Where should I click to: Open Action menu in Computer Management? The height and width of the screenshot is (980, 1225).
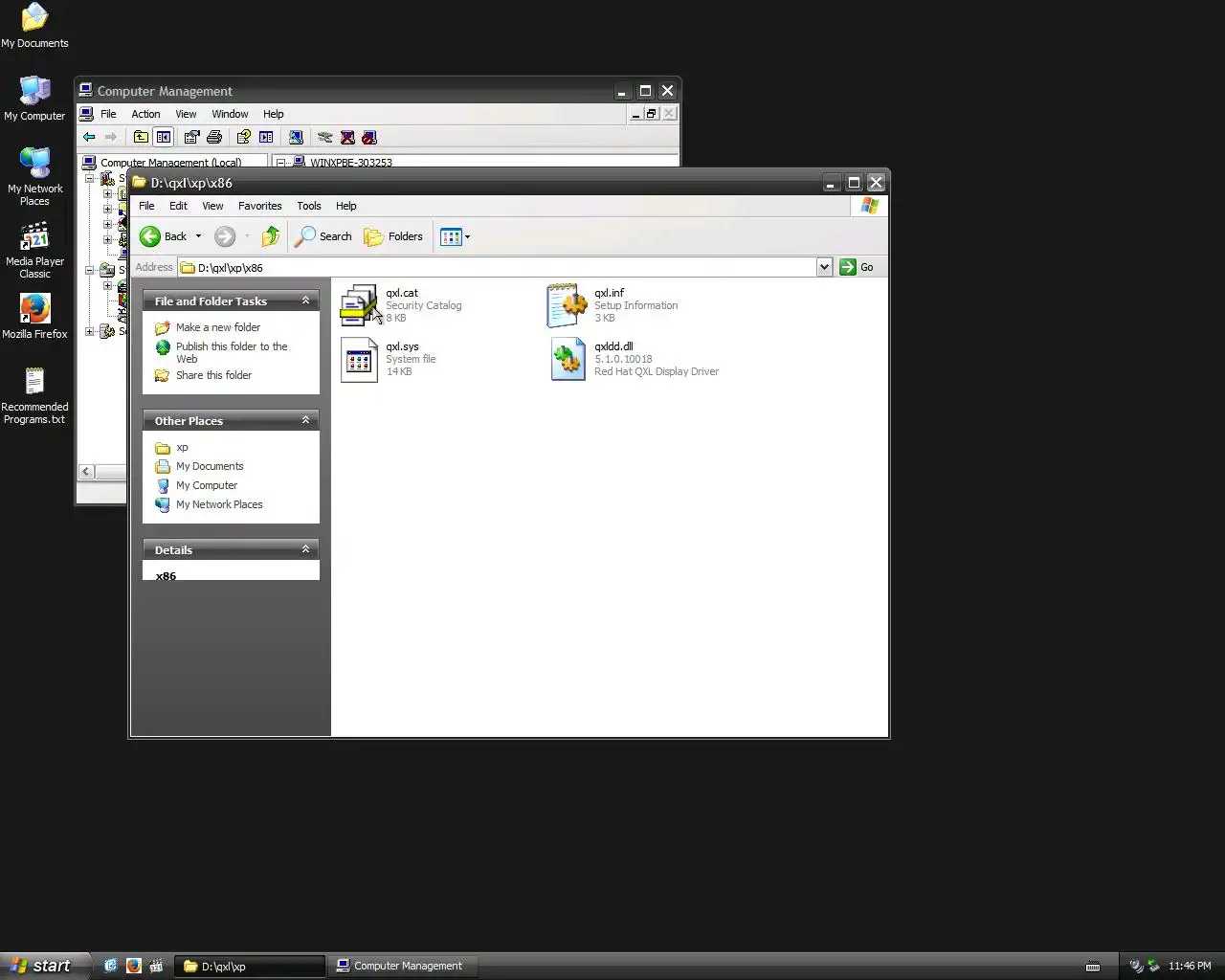(x=145, y=114)
